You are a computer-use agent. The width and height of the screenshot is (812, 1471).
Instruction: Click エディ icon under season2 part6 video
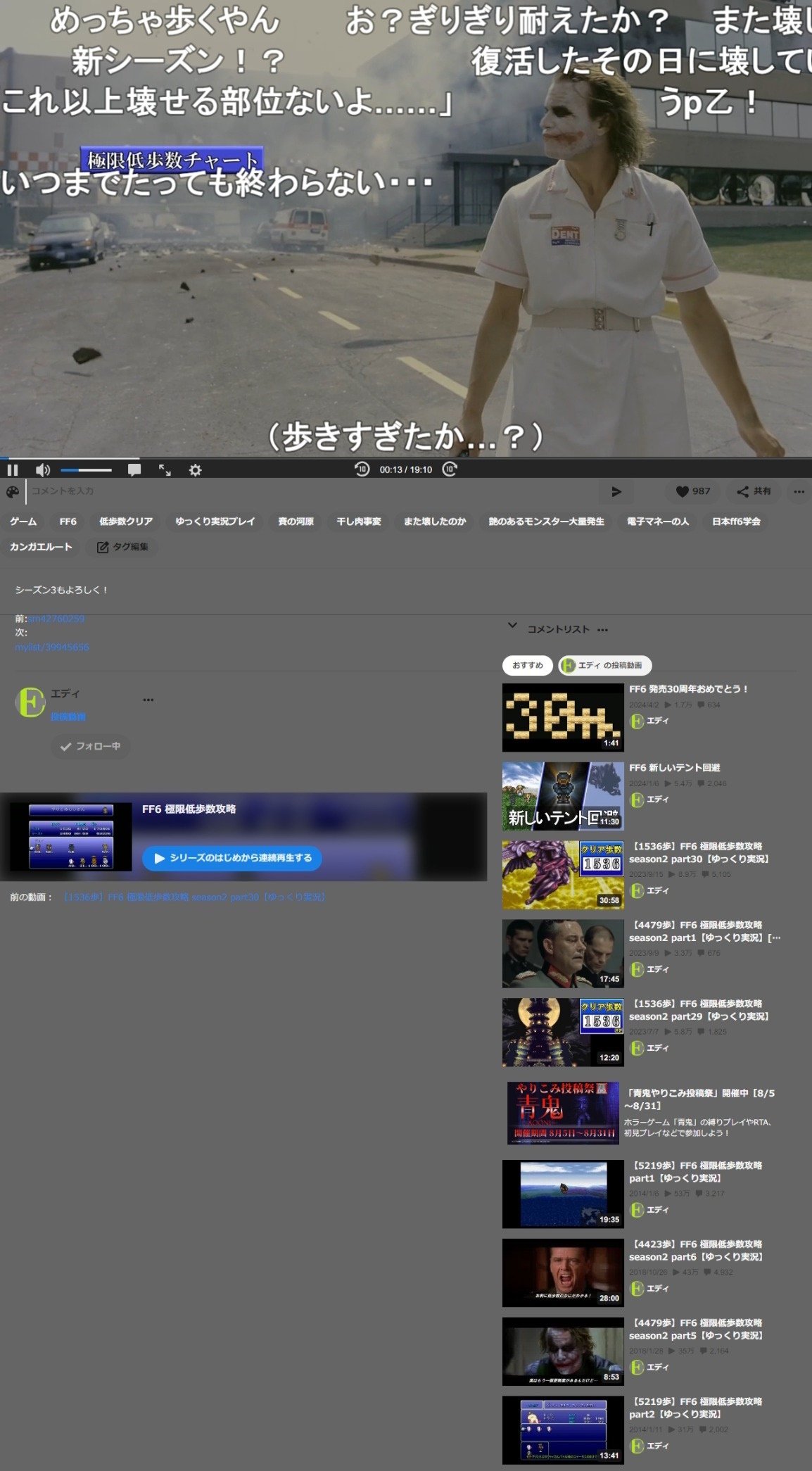[x=637, y=1289]
